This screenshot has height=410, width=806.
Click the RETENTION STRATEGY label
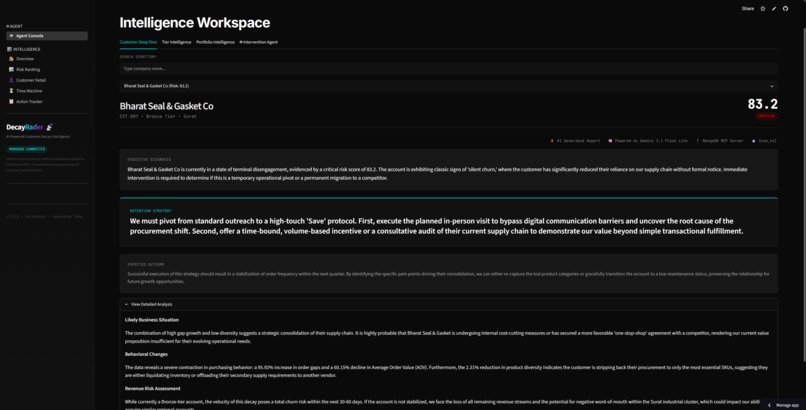tap(151, 211)
